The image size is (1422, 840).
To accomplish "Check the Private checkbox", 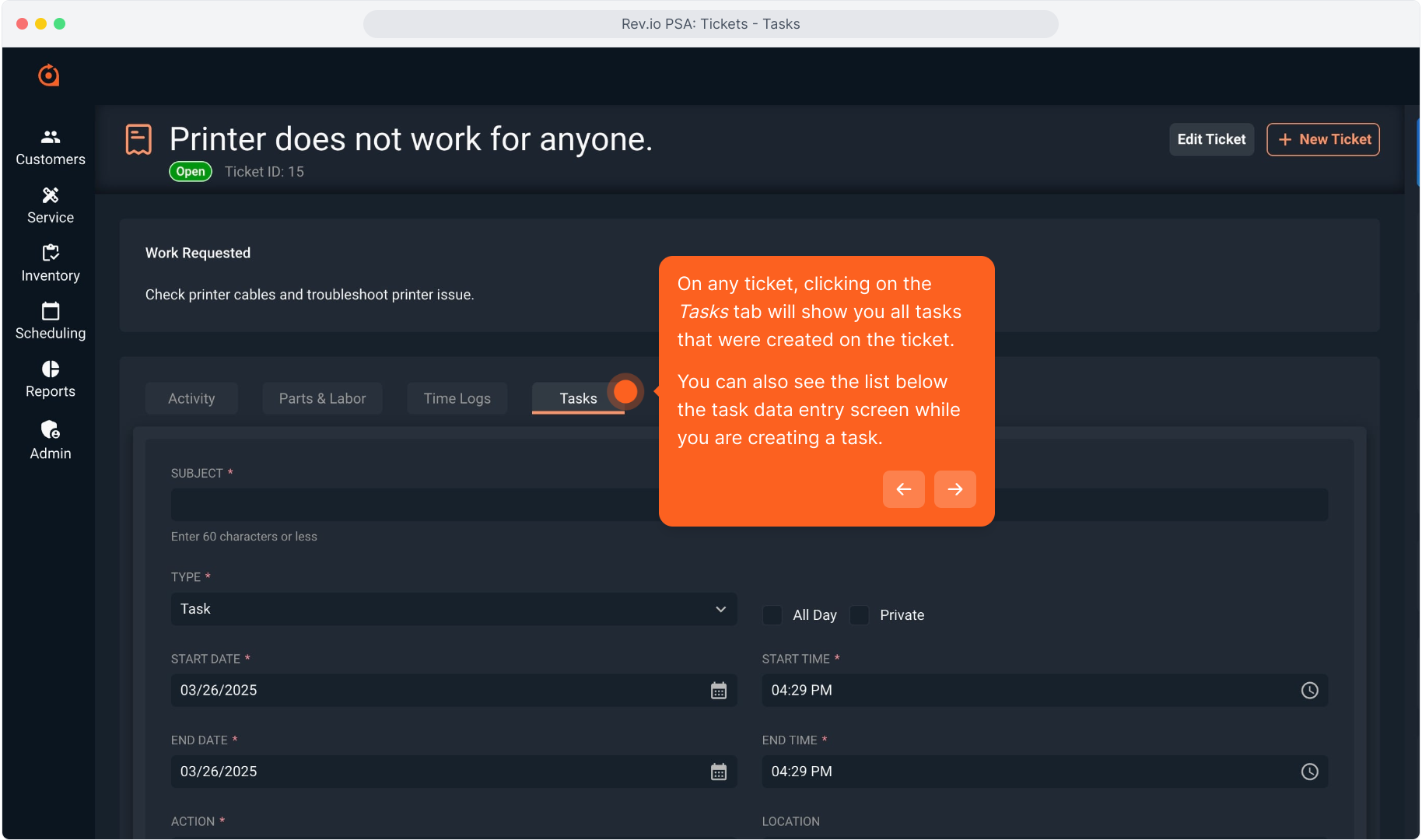I will tap(860, 615).
